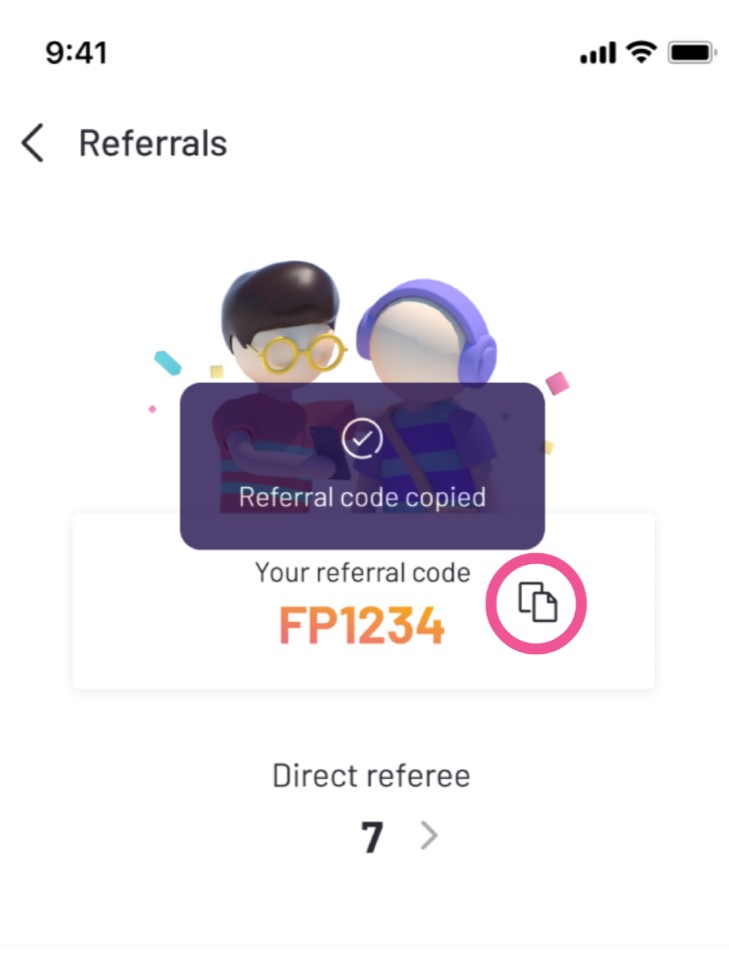729x971 pixels.
Task: Open the direct referee list chevron
Action: tap(429, 835)
